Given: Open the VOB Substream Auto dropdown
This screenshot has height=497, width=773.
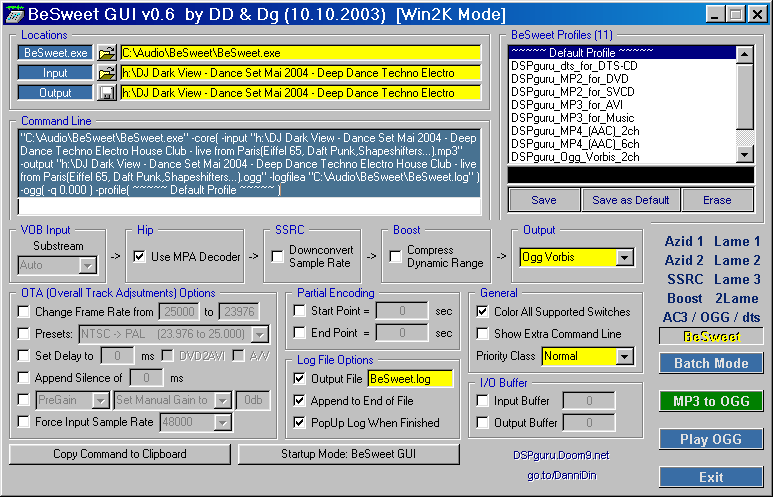Looking at the screenshot, I should click(x=87, y=265).
